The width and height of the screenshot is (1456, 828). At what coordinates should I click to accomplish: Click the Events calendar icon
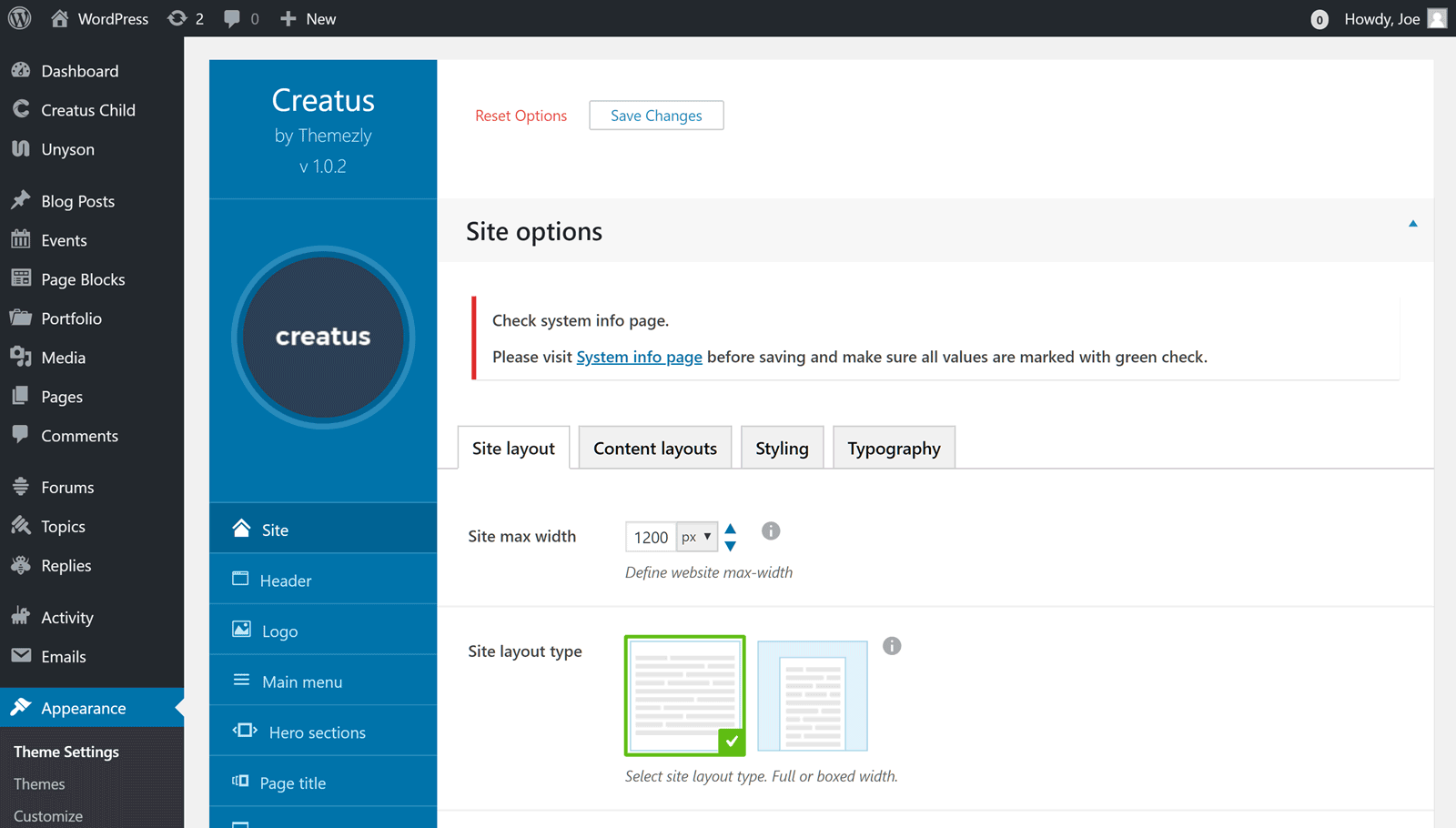pos(21,239)
